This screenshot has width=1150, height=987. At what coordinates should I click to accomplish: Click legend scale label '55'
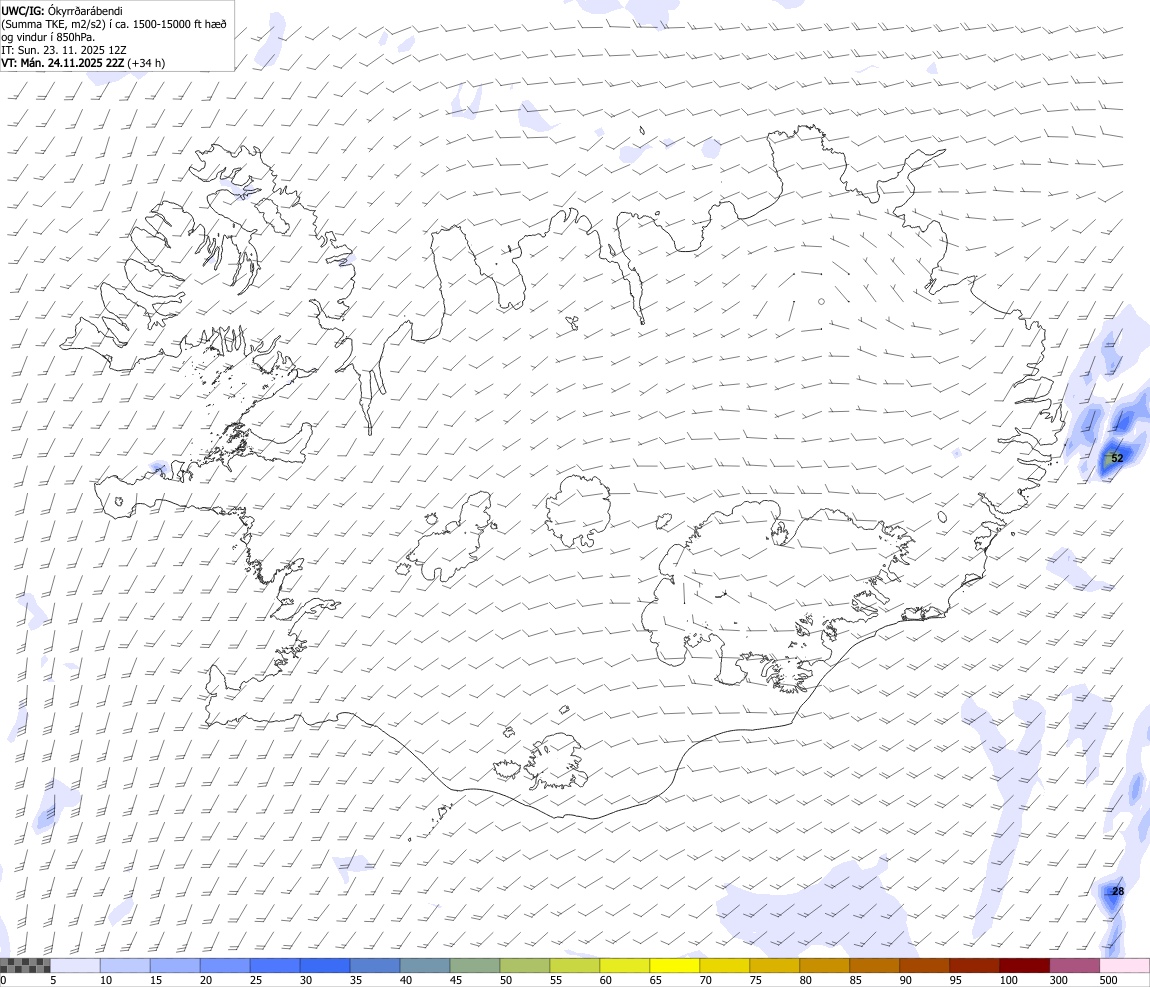coord(555,980)
